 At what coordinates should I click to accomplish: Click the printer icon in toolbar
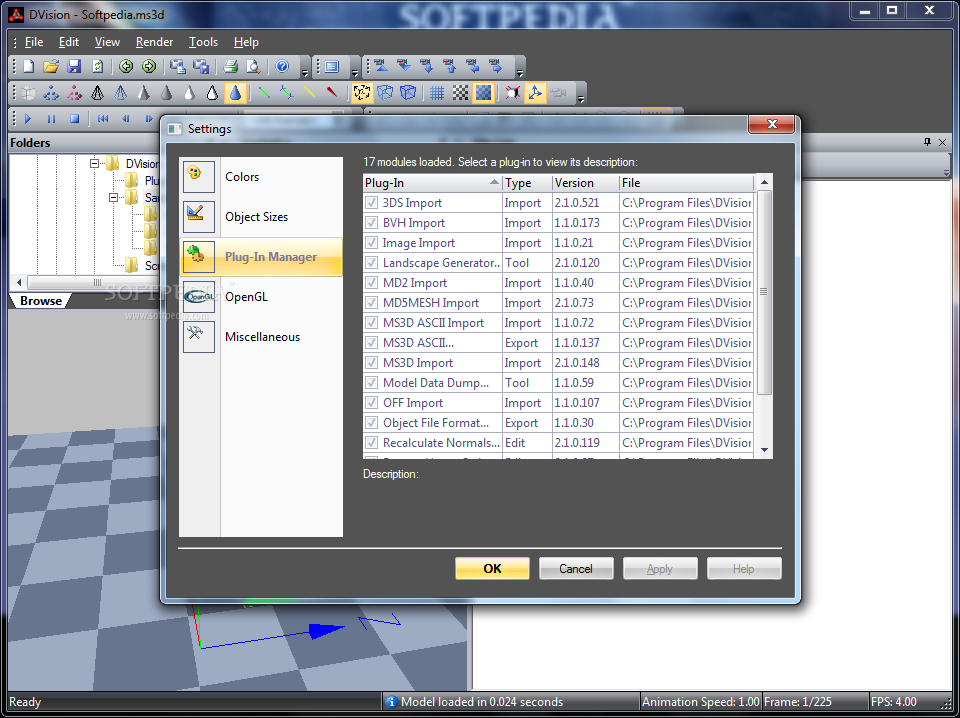tap(230, 66)
